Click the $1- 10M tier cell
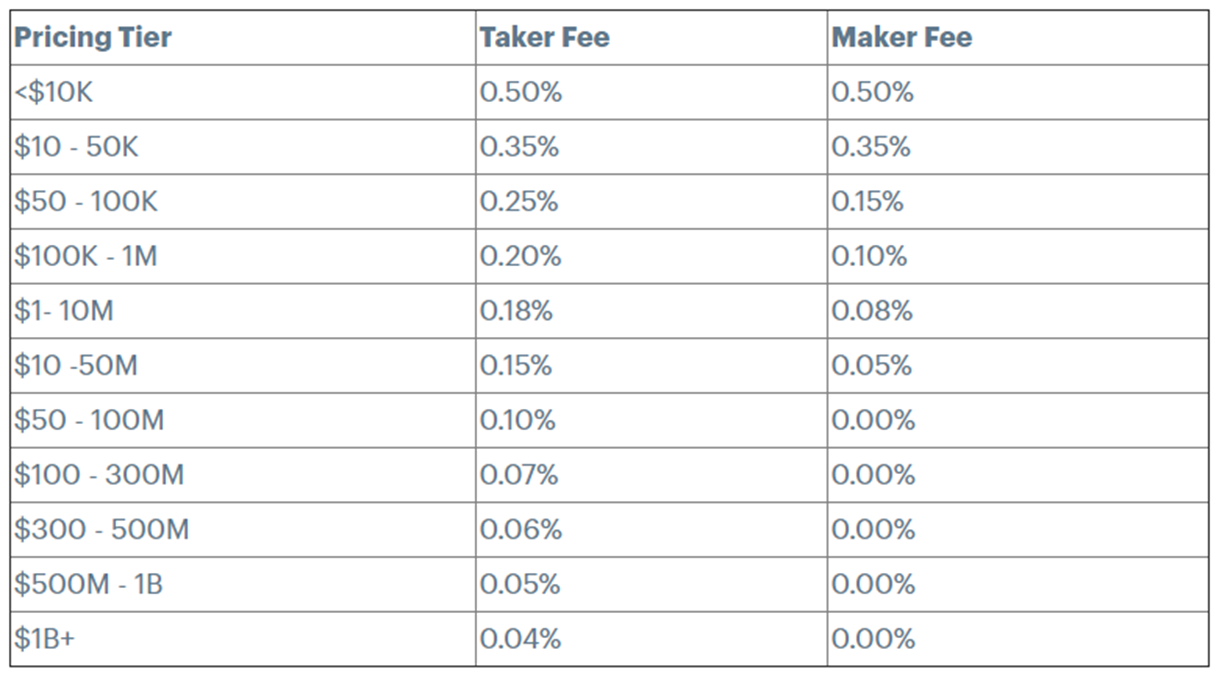The height and width of the screenshot is (675, 1219). (243, 311)
